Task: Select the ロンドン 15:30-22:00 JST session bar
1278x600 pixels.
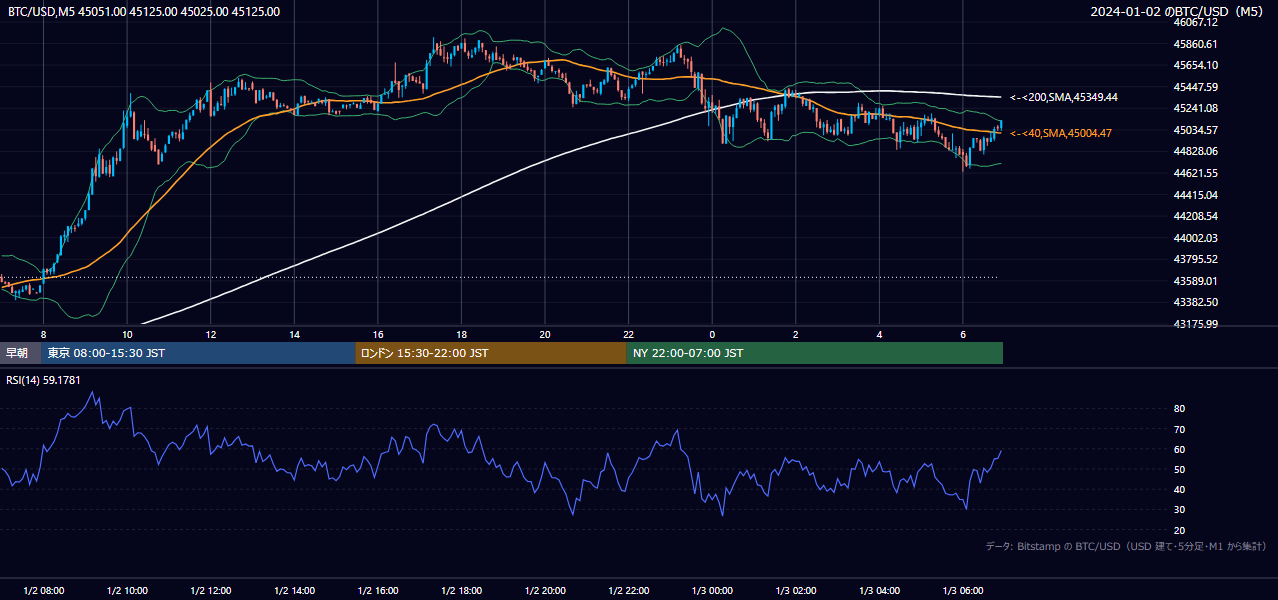Action: pos(491,353)
